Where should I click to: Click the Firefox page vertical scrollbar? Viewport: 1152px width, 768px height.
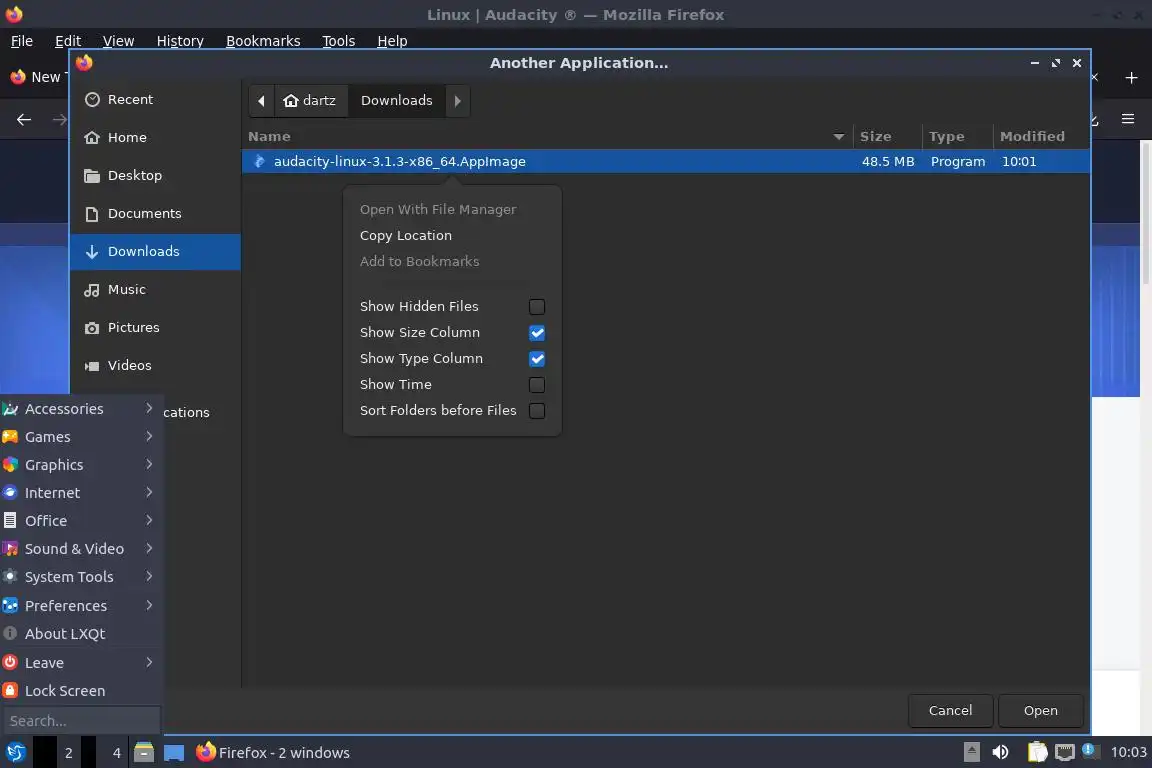pos(1145,212)
